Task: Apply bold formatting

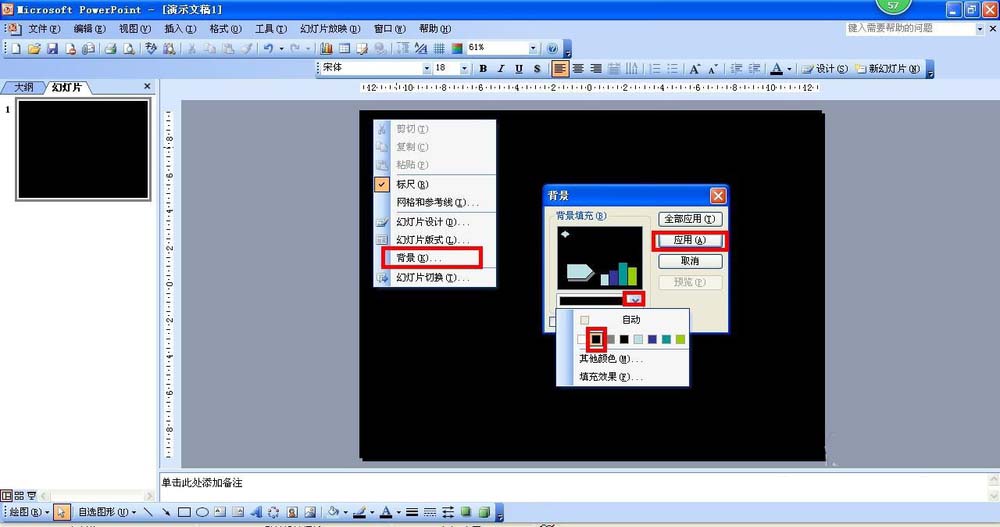Action: pos(483,68)
